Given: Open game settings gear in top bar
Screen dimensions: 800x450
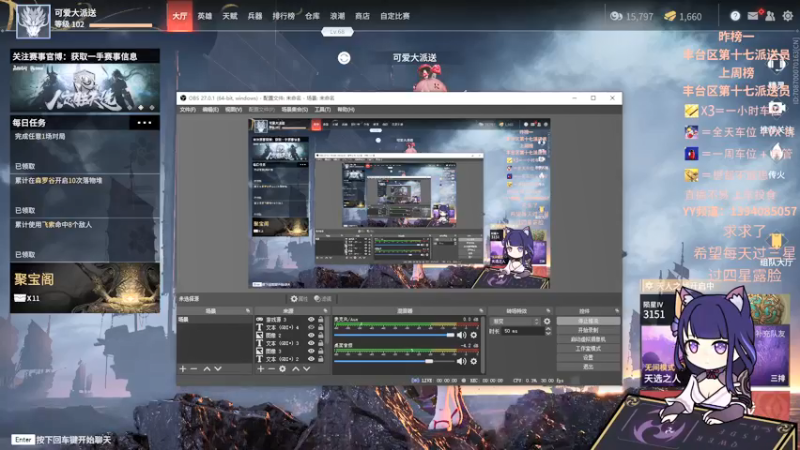Looking at the screenshot, I should click(x=788, y=16).
